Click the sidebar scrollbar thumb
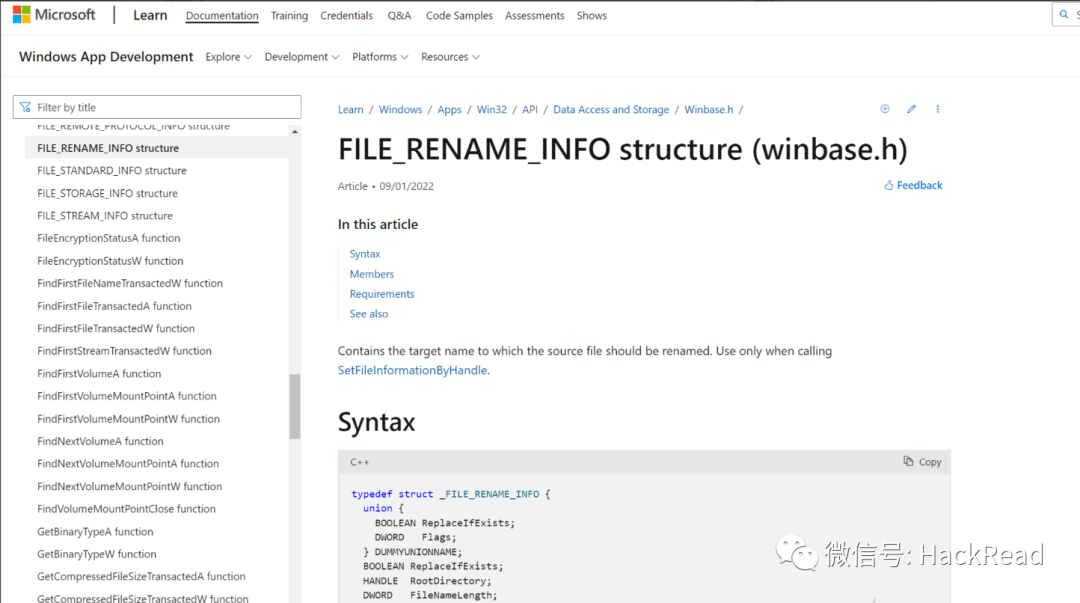This screenshot has width=1080, height=603. pyautogui.click(x=295, y=406)
